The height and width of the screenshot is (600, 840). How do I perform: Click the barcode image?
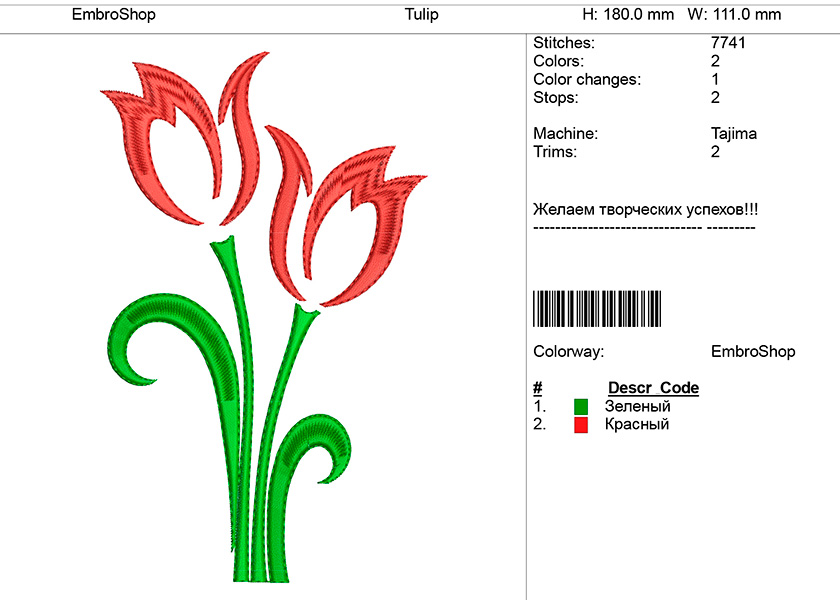click(597, 308)
